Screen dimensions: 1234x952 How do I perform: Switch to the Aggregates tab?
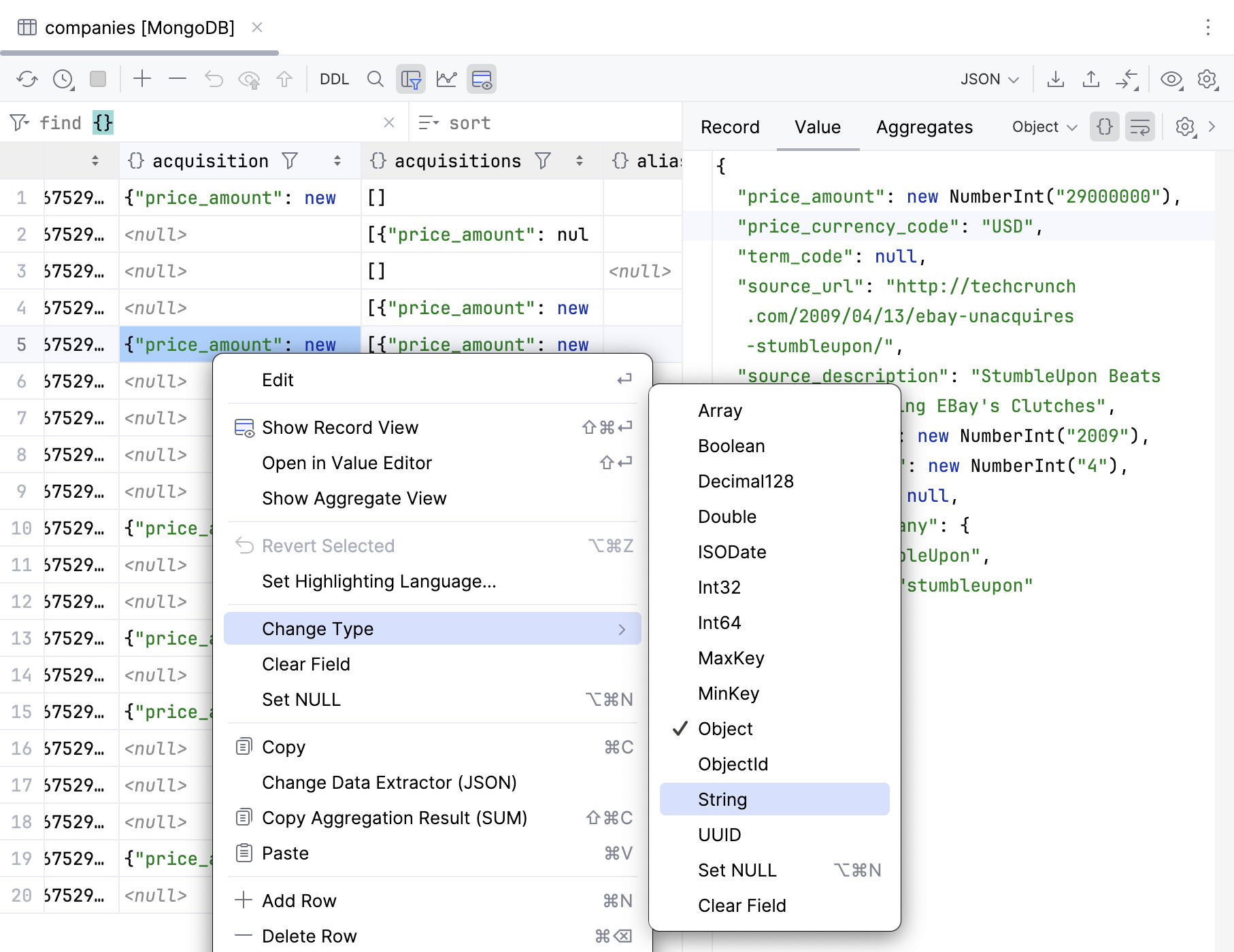(924, 126)
